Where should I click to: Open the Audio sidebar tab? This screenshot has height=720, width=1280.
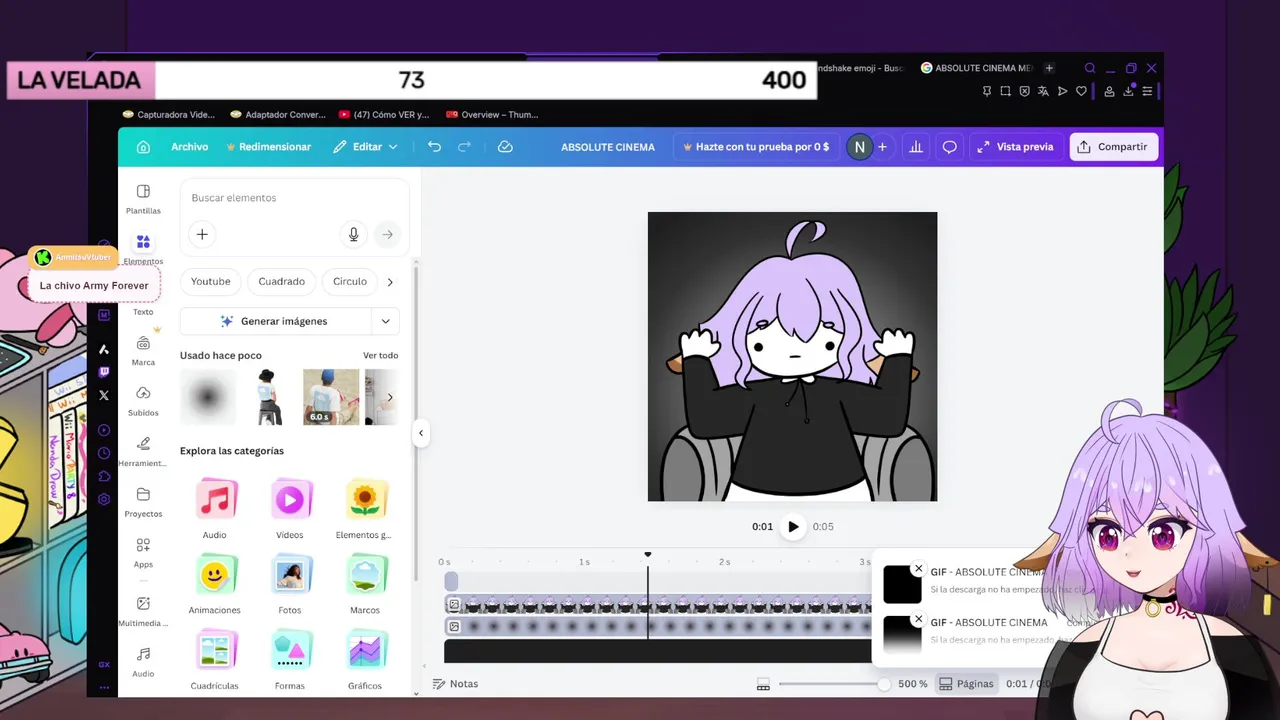pos(143,662)
